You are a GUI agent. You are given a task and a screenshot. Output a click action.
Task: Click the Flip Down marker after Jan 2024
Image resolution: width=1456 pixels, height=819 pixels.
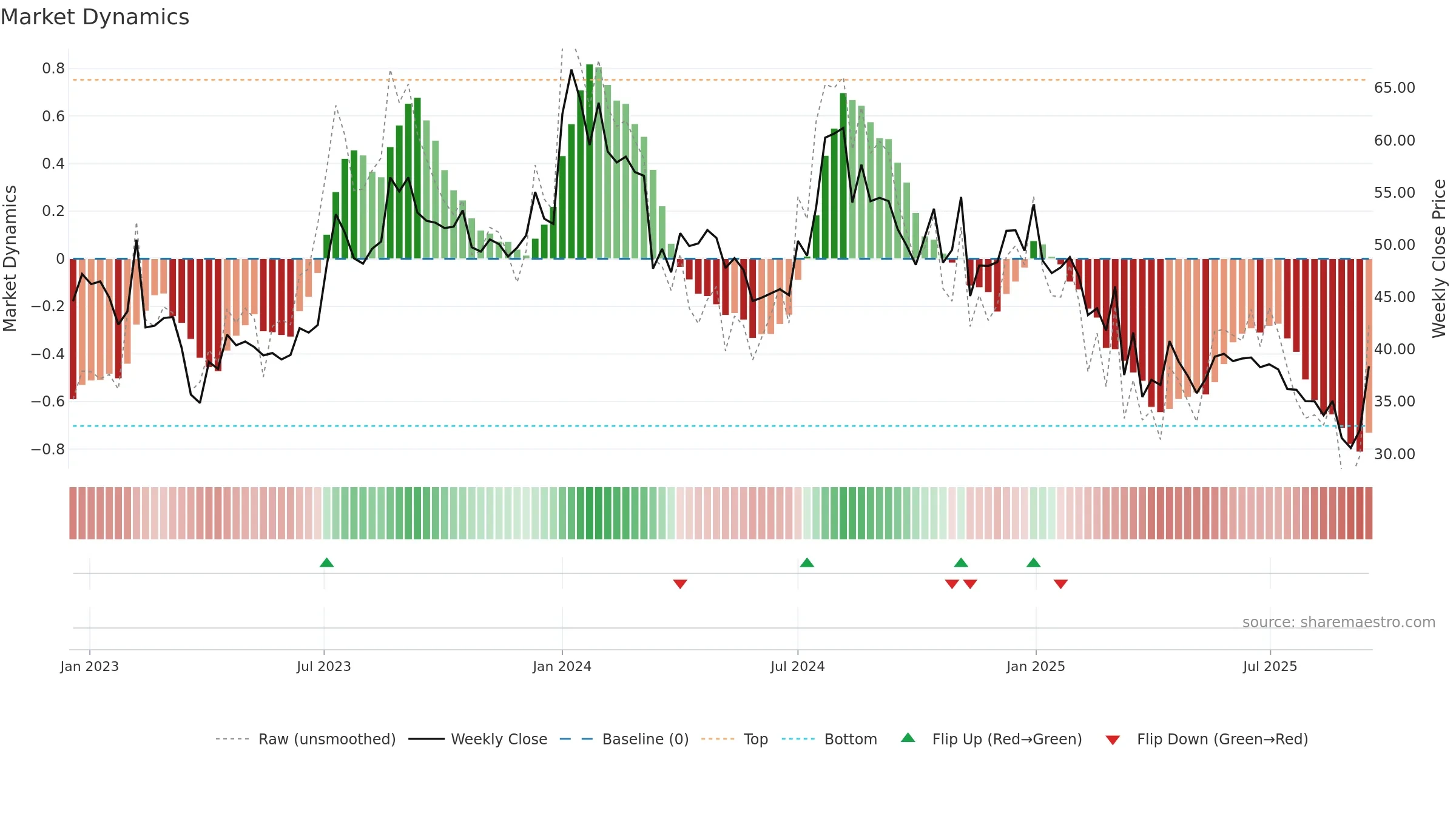coord(680,584)
